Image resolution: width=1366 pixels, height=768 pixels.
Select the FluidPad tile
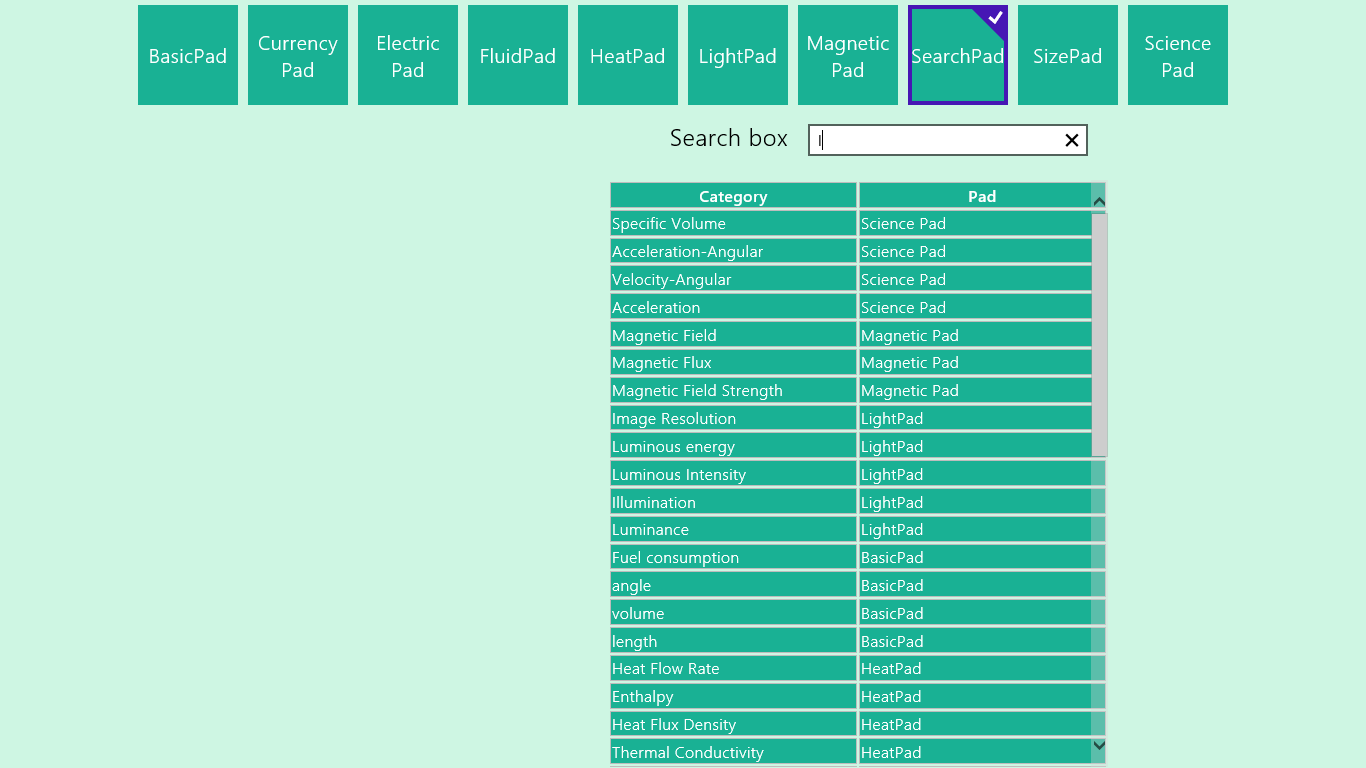click(518, 55)
